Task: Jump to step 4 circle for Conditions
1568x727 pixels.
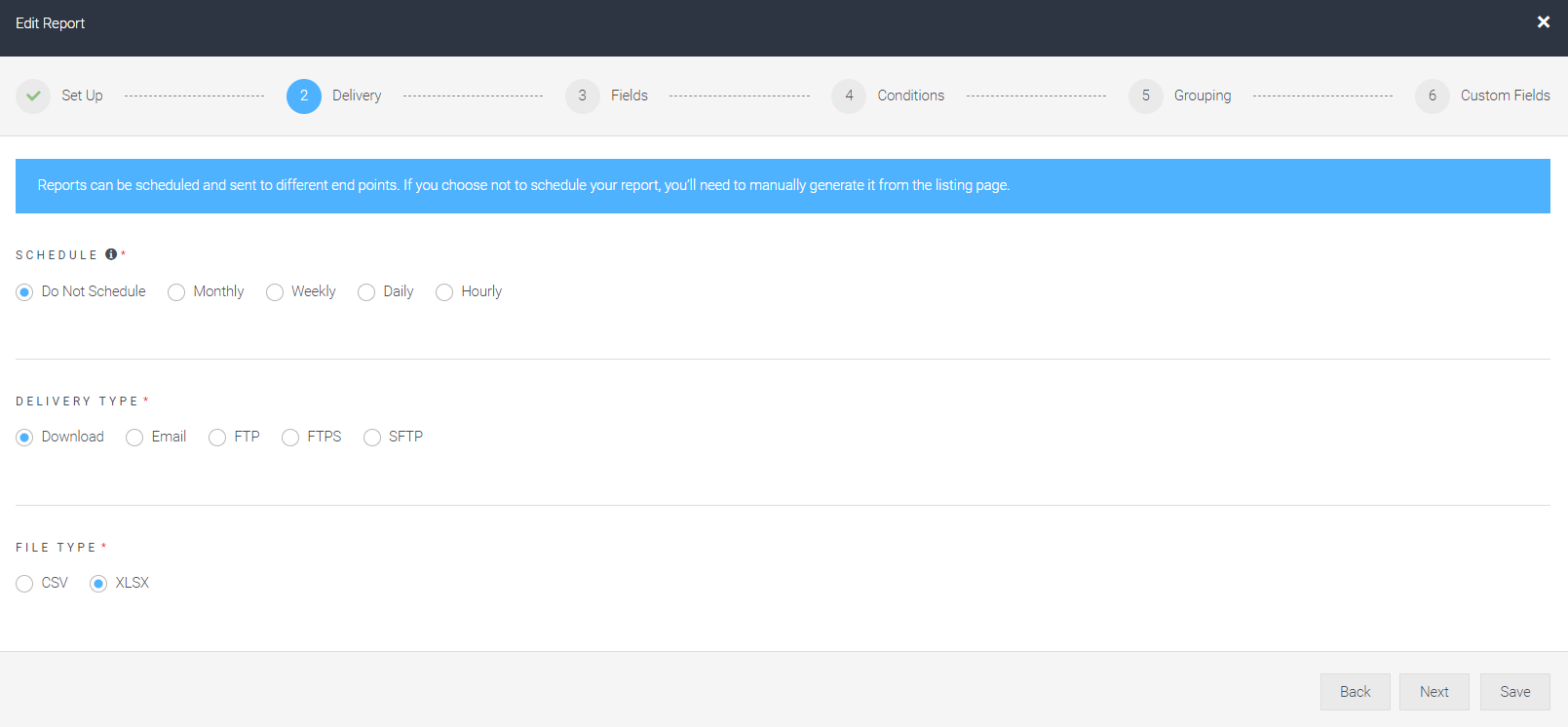Action: (x=849, y=96)
